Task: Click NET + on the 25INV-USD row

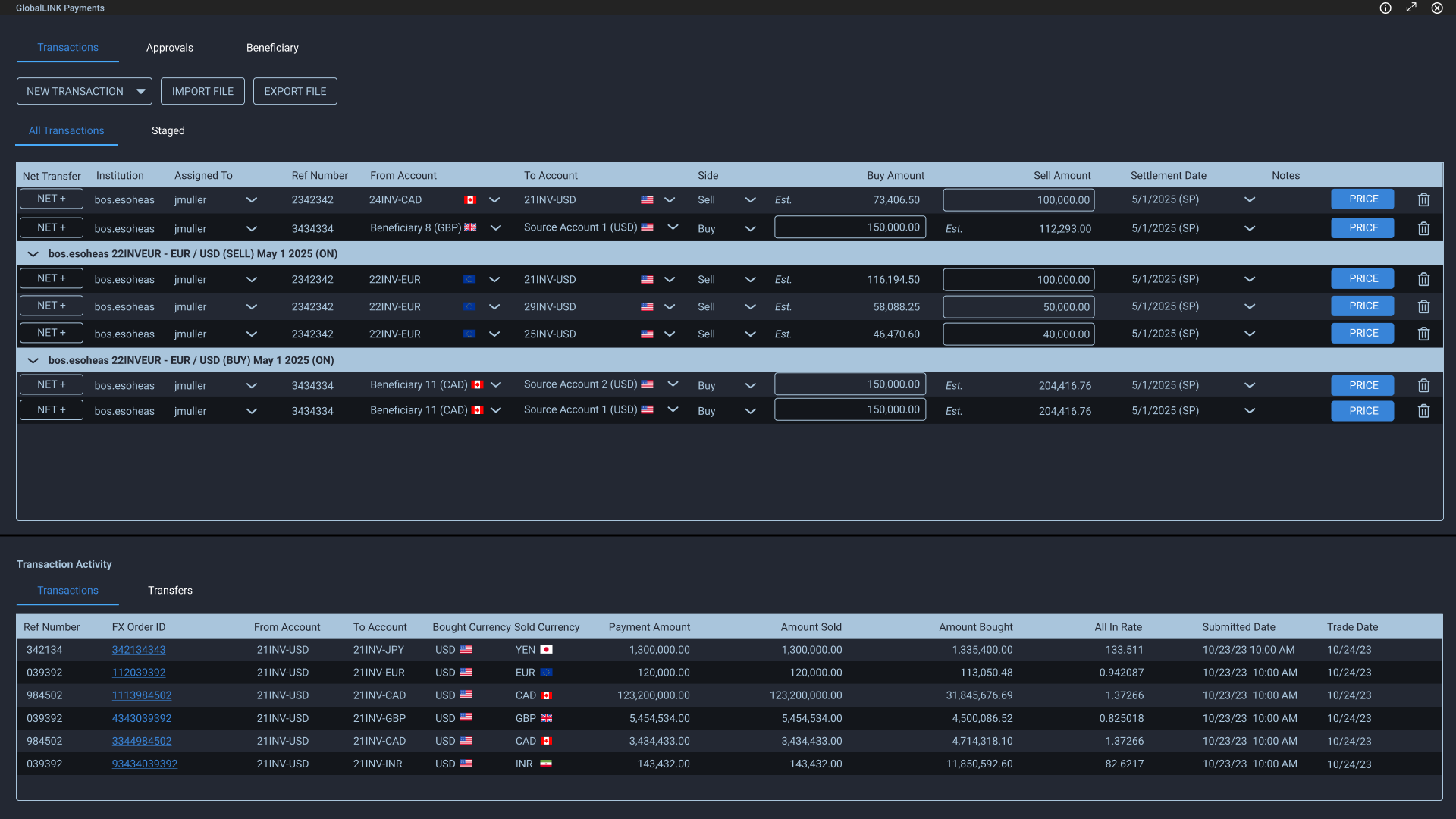Action: tap(52, 333)
